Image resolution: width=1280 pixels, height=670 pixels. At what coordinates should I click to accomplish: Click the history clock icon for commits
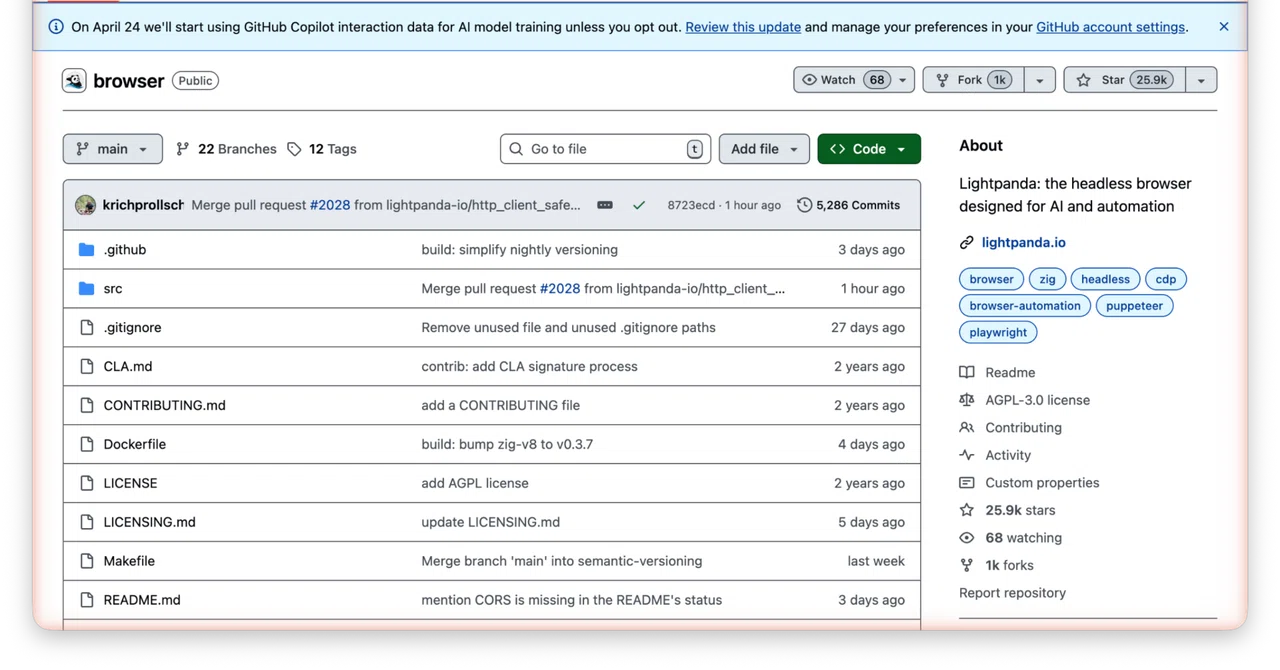tap(804, 205)
